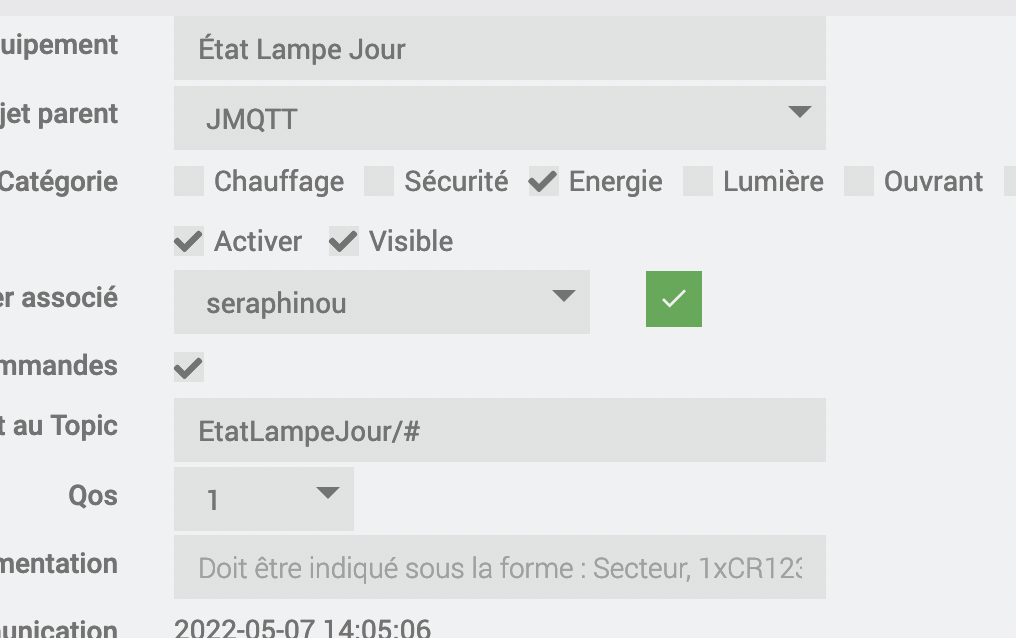Click the État Lampe Jour name field
Image resolution: width=1016 pixels, height=638 pixels.
(500, 49)
